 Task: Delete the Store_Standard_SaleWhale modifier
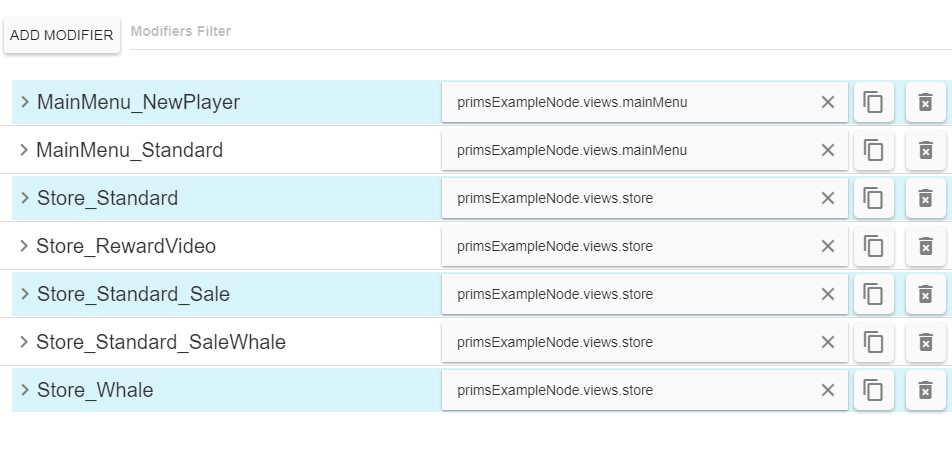[x=925, y=342]
